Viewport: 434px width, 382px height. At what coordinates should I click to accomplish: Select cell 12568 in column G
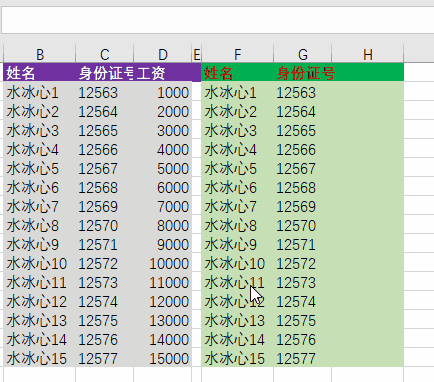tap(303, 187)
